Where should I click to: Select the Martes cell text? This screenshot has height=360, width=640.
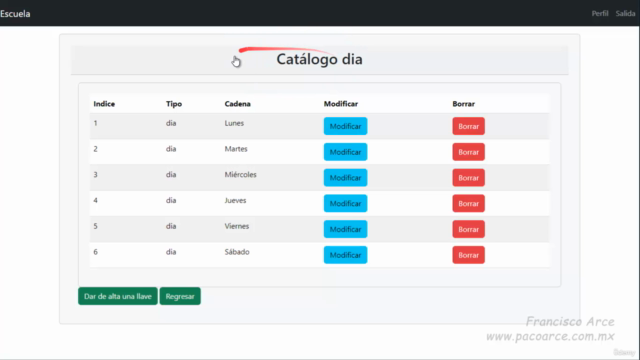236,149
